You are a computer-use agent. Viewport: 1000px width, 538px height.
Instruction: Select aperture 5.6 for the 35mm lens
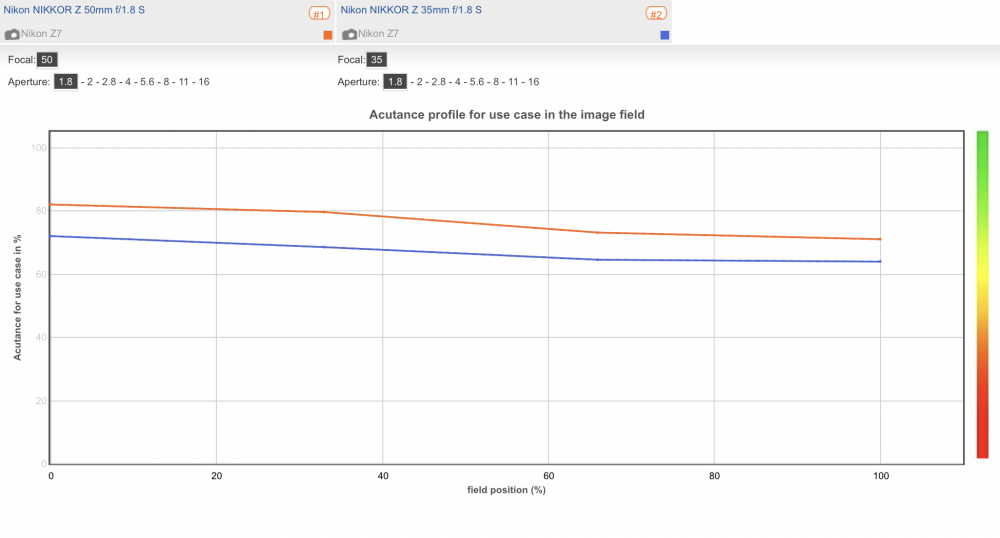tap(477, 82)
